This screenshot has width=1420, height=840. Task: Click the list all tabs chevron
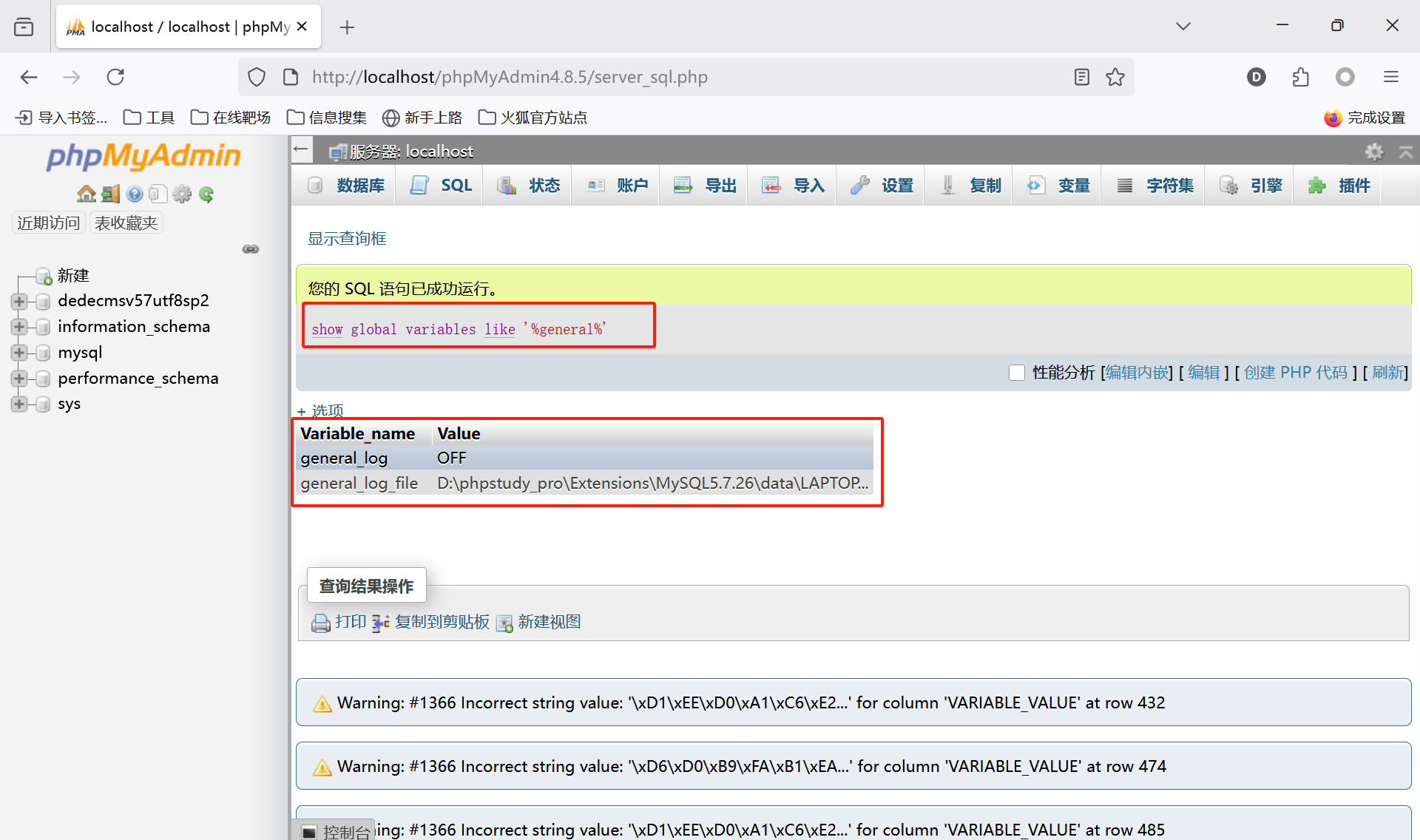1183,27
